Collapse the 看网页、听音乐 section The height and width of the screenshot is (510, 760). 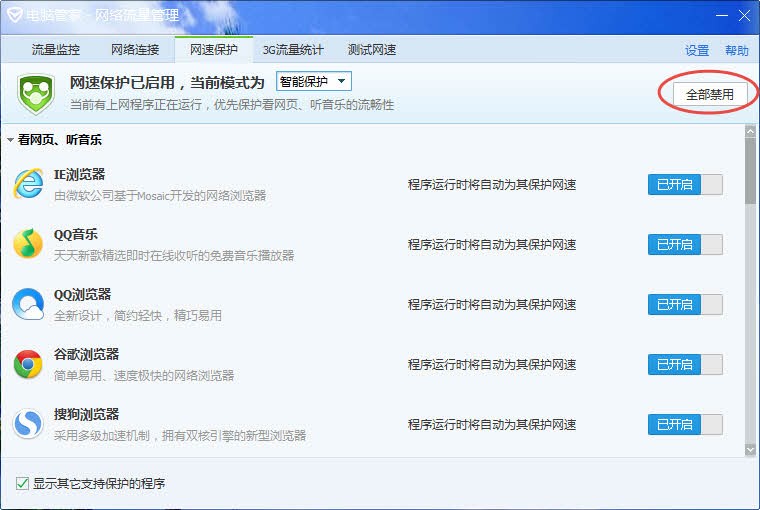pos(11,140)
